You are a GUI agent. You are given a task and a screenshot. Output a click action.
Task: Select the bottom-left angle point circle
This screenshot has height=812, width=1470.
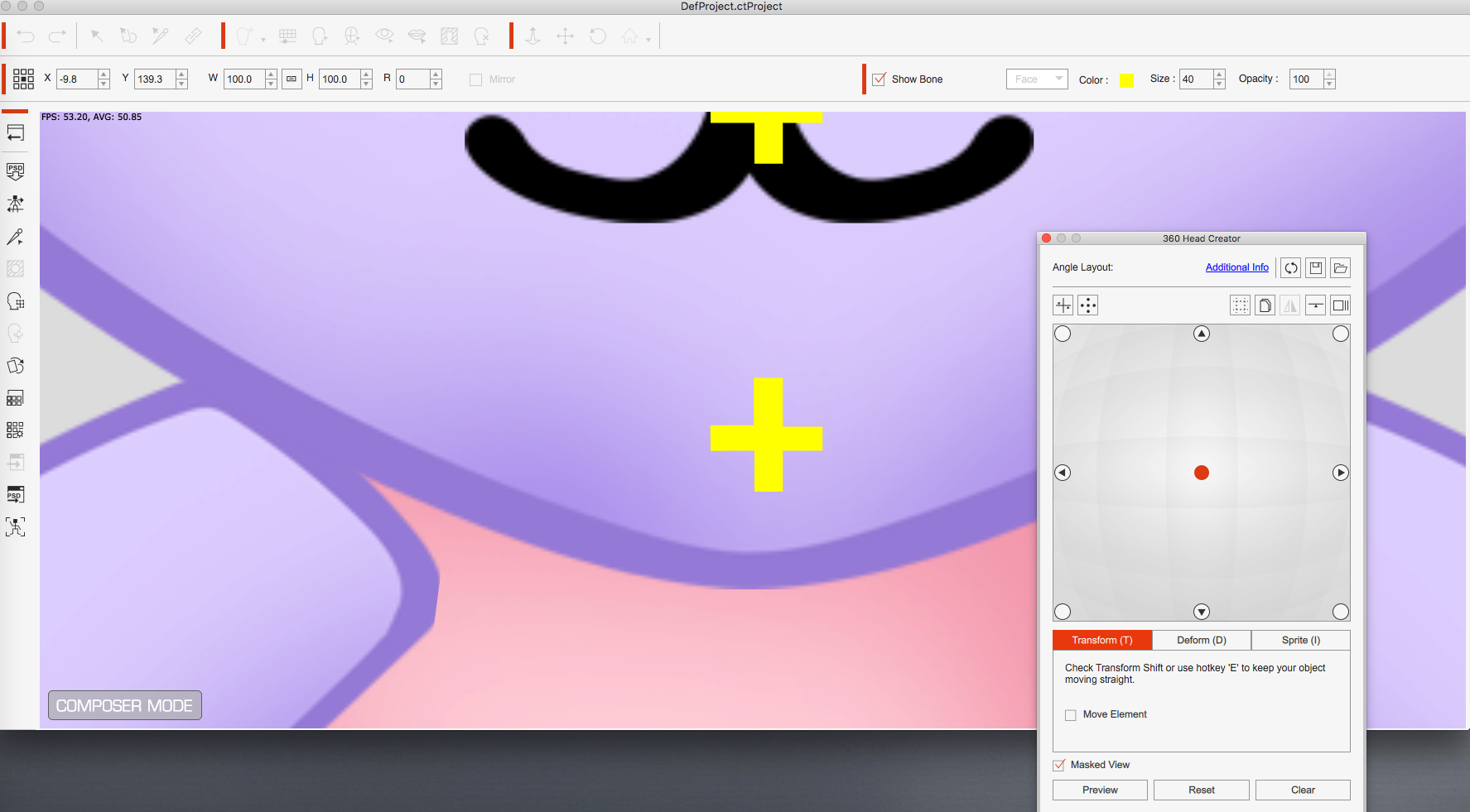[x=1063, y=612]
